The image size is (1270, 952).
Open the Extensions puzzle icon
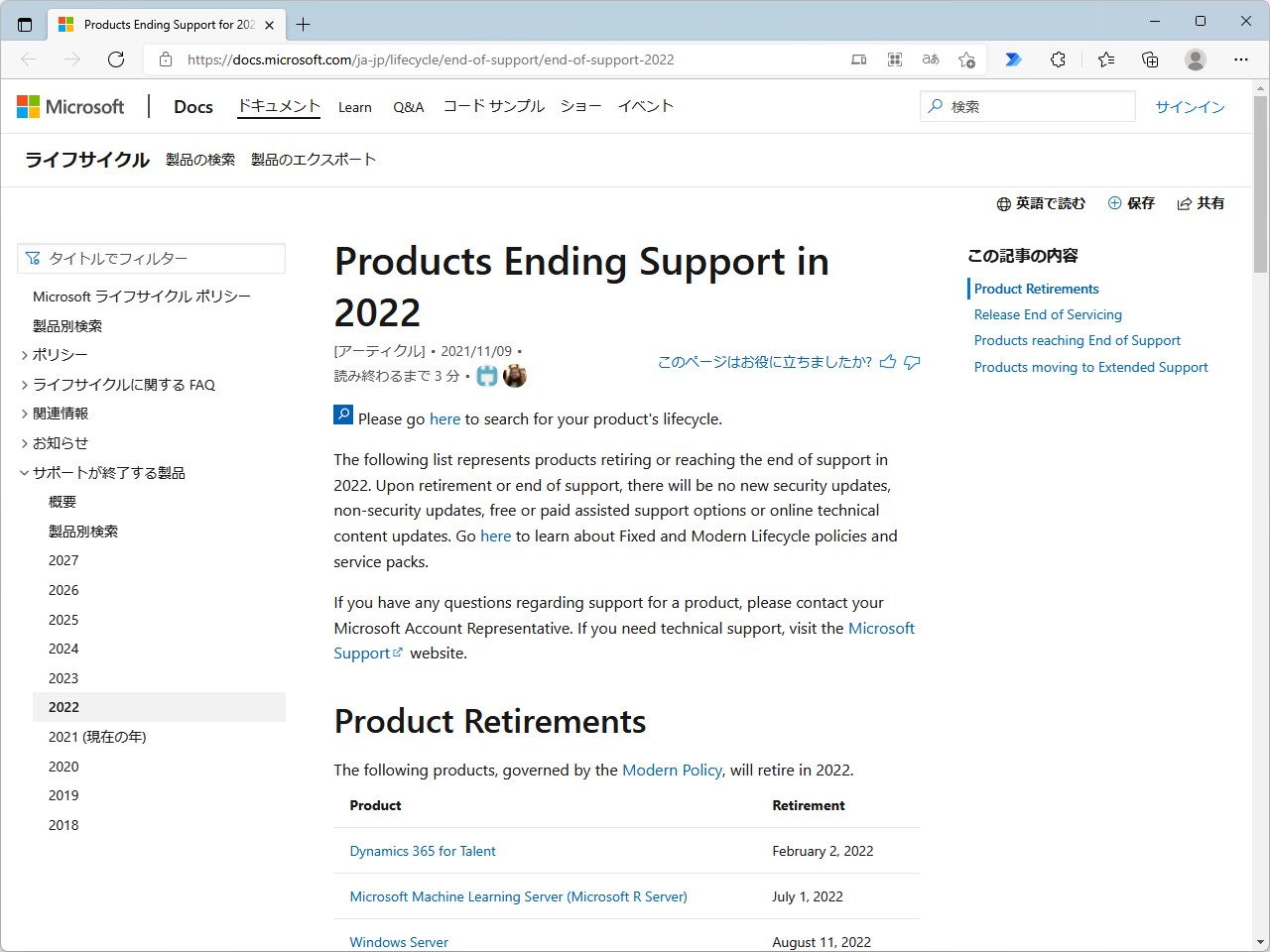(x=1058, y=59)
